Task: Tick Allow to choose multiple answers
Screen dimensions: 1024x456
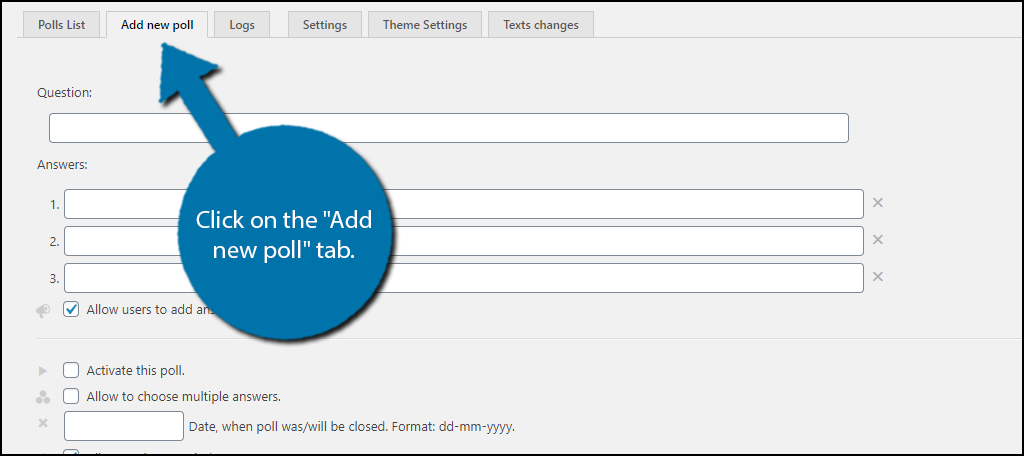Action: [x=72, y=396]
